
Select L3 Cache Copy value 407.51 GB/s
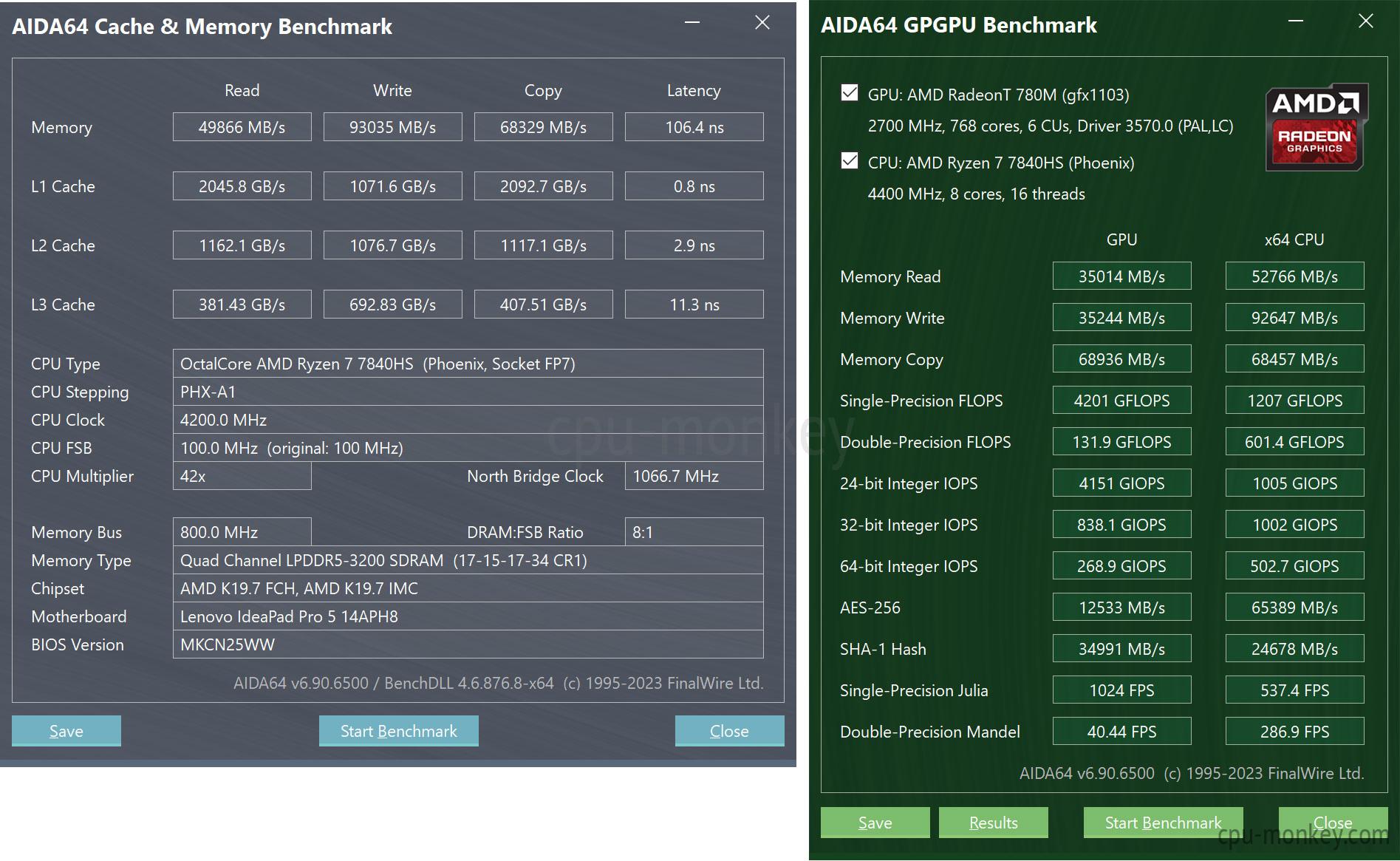pyautogui.click(x=544, y=304)
